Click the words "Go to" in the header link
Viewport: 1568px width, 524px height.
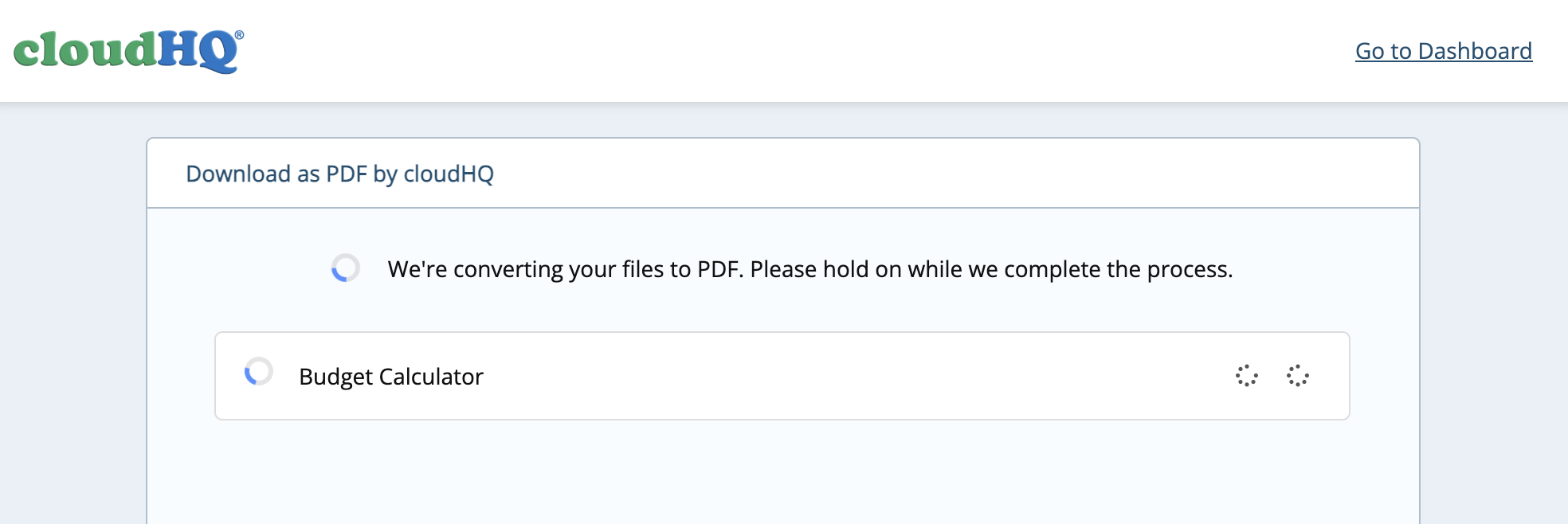(x=1383, y=51)
